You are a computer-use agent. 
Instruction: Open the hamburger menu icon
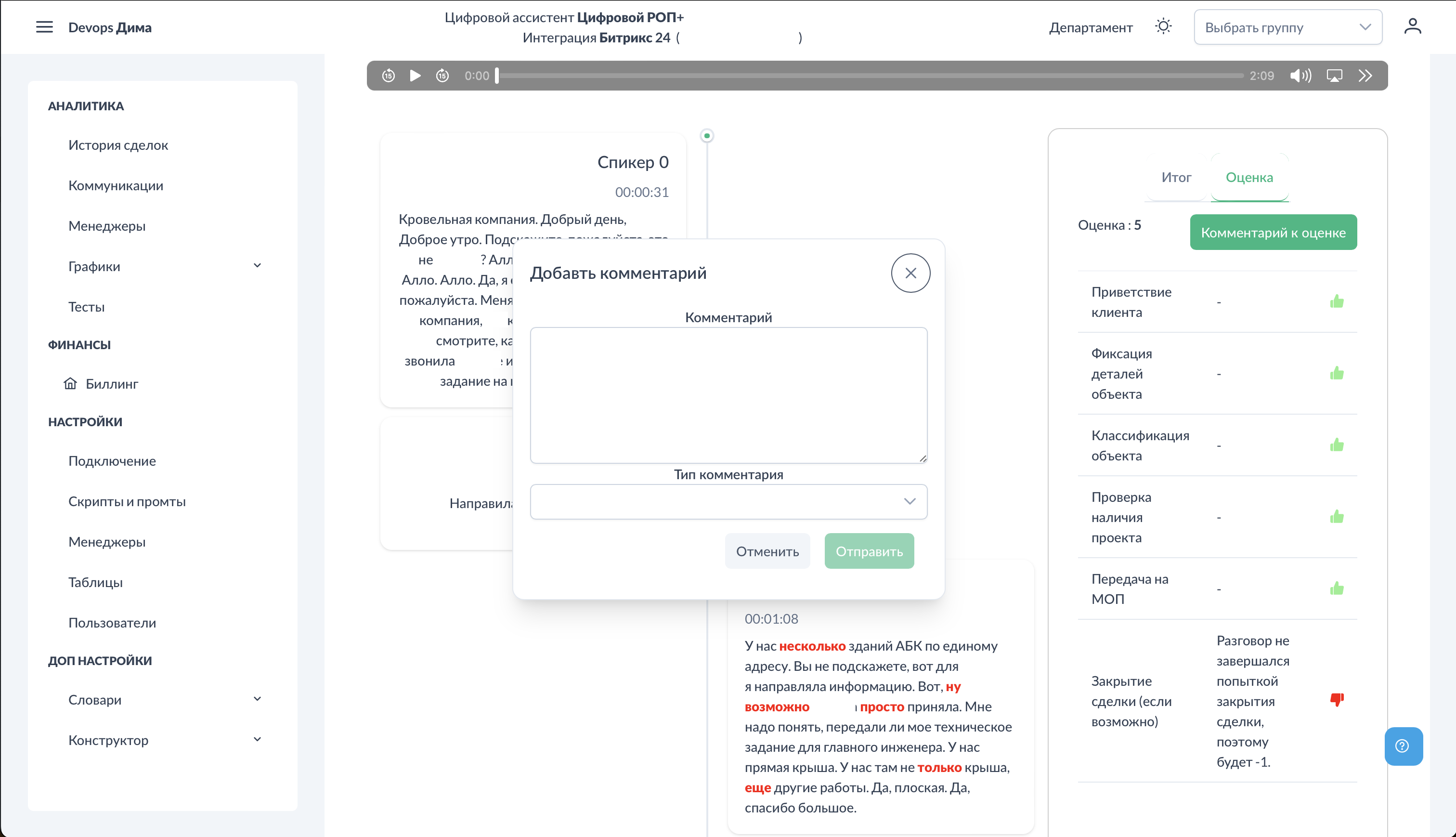(x=44, y=27)
